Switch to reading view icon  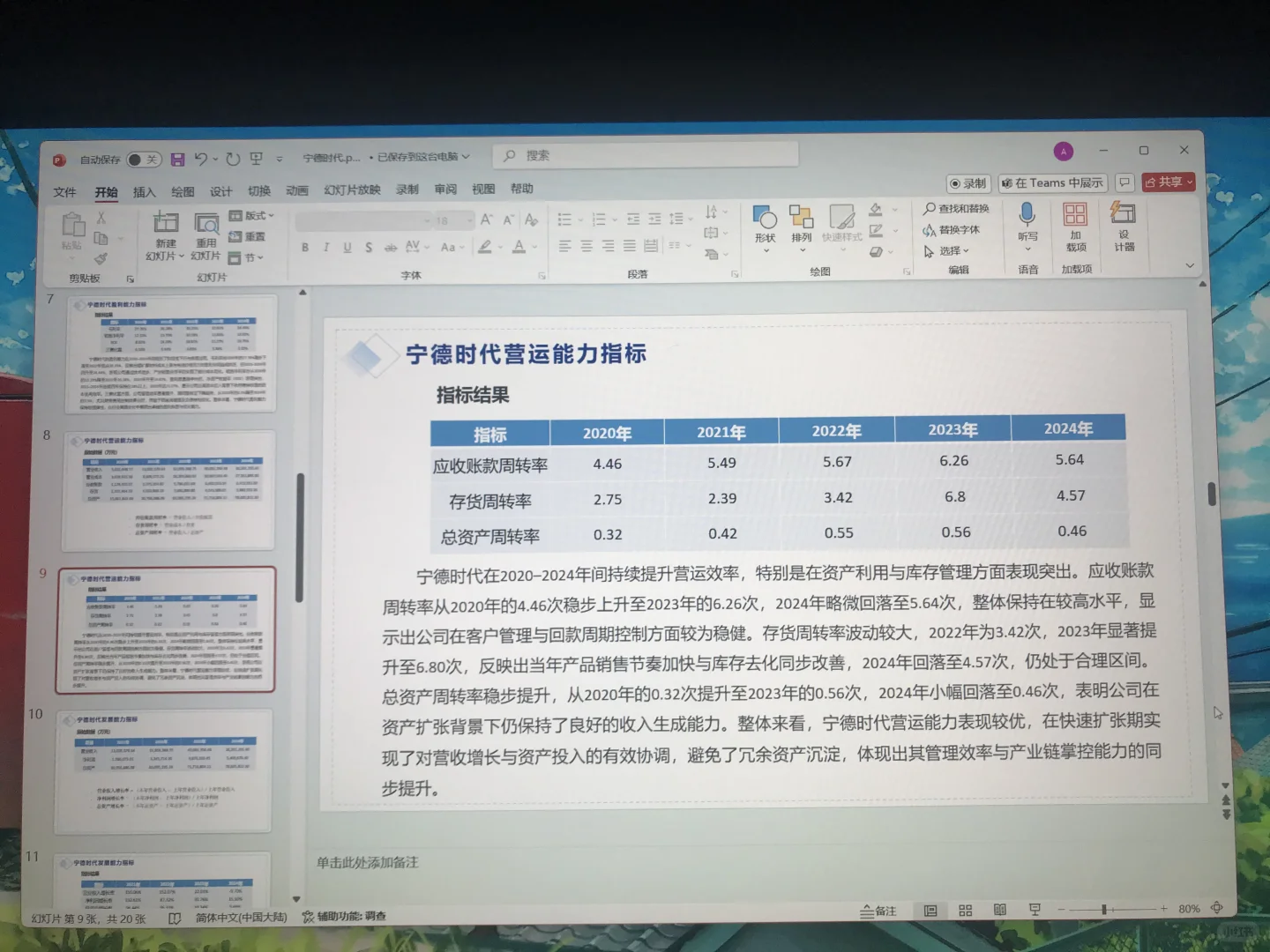999,910
